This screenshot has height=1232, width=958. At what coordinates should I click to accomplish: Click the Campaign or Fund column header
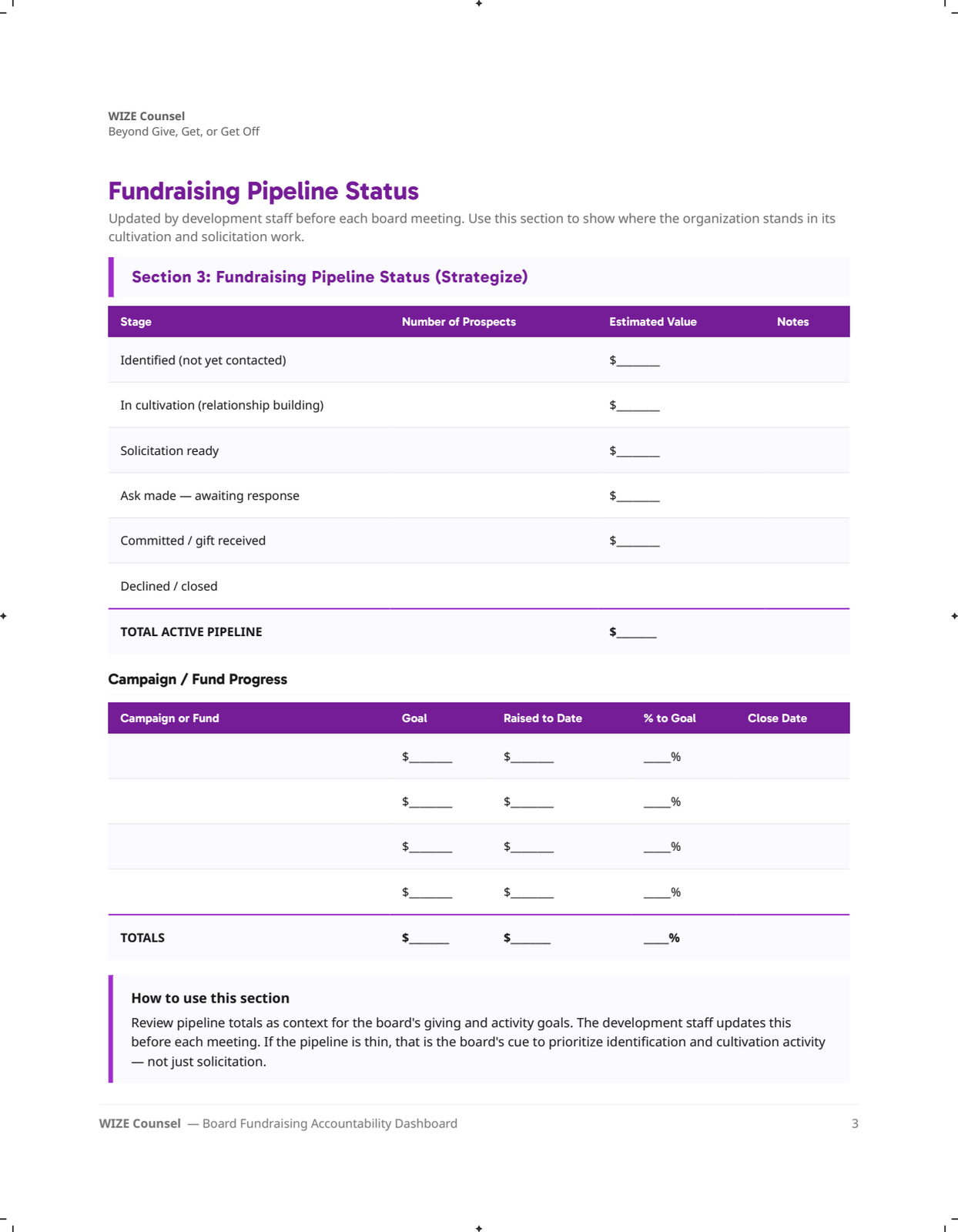pyautogui.click(x=169, y=718)
